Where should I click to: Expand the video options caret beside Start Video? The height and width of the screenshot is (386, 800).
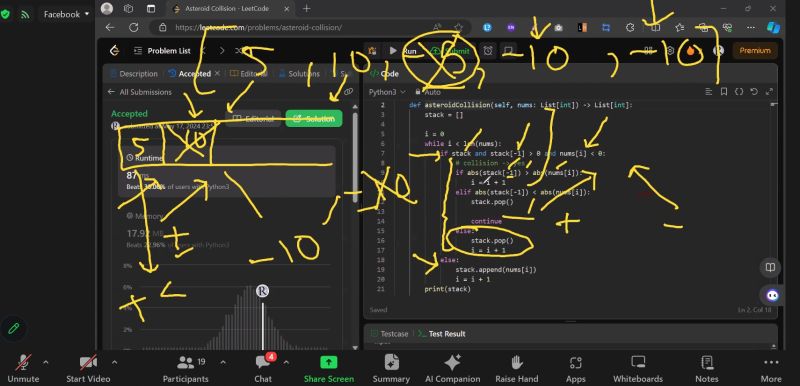click(x=114, y=362)
